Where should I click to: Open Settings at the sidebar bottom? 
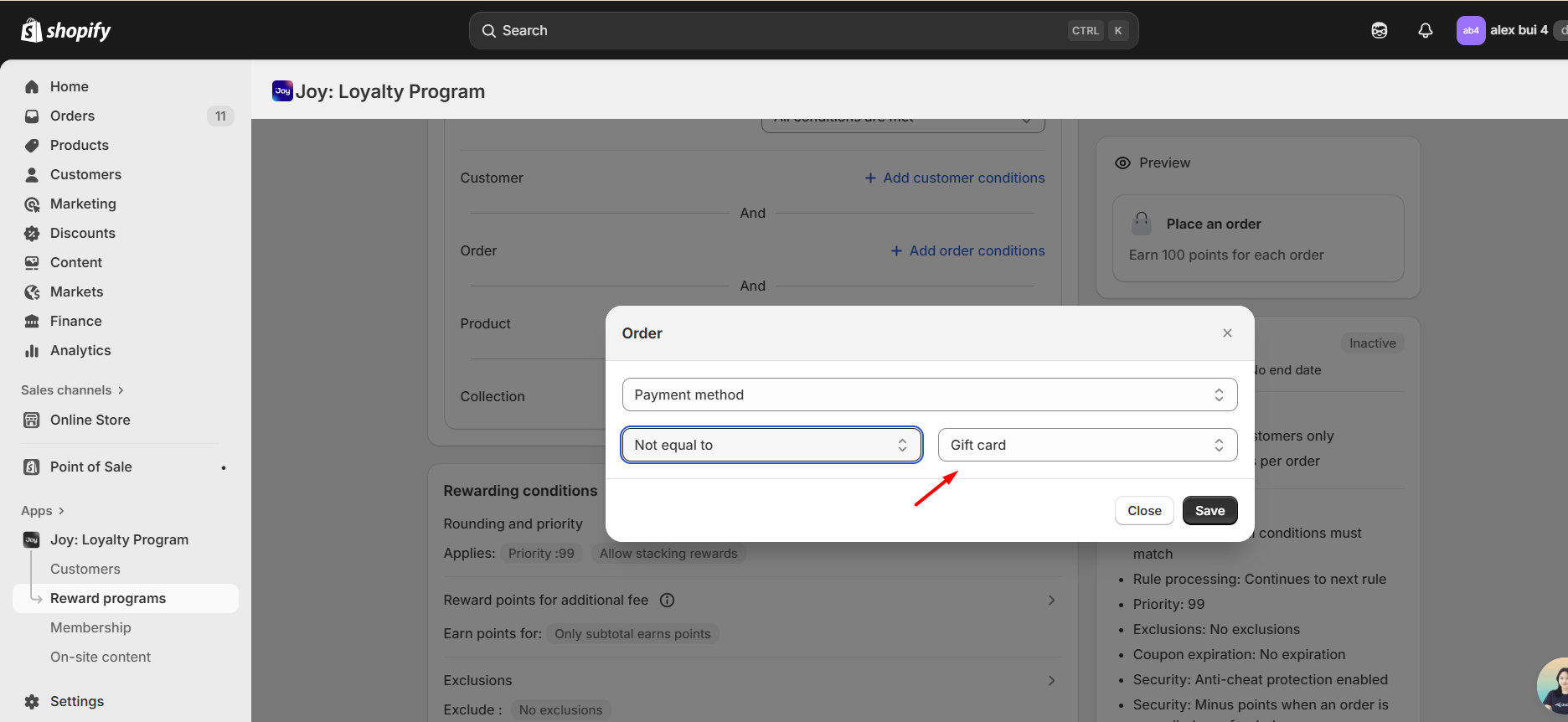click(x=76, y=701)
